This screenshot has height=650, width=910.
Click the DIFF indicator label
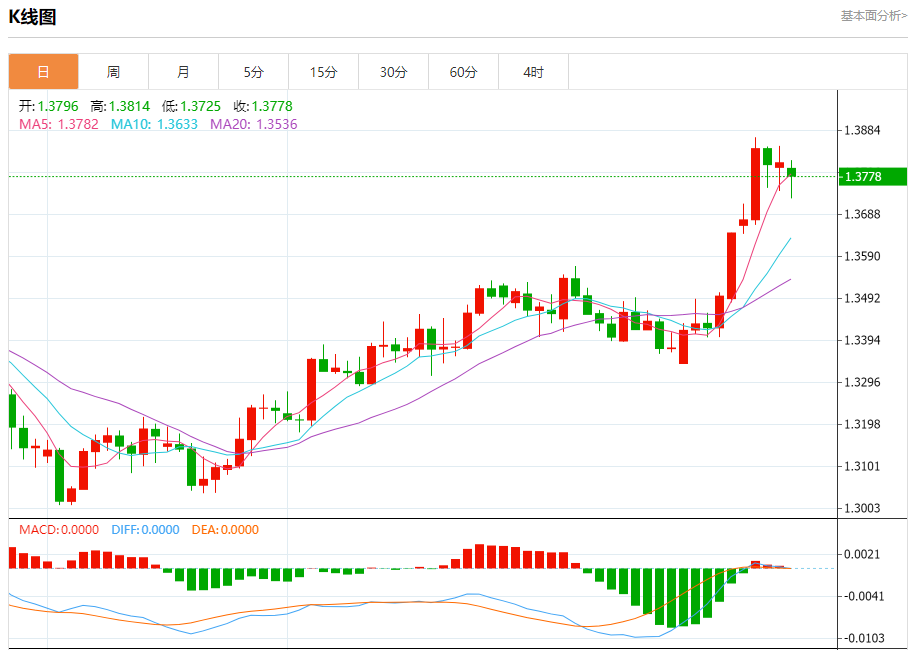[x=145, y=530]
